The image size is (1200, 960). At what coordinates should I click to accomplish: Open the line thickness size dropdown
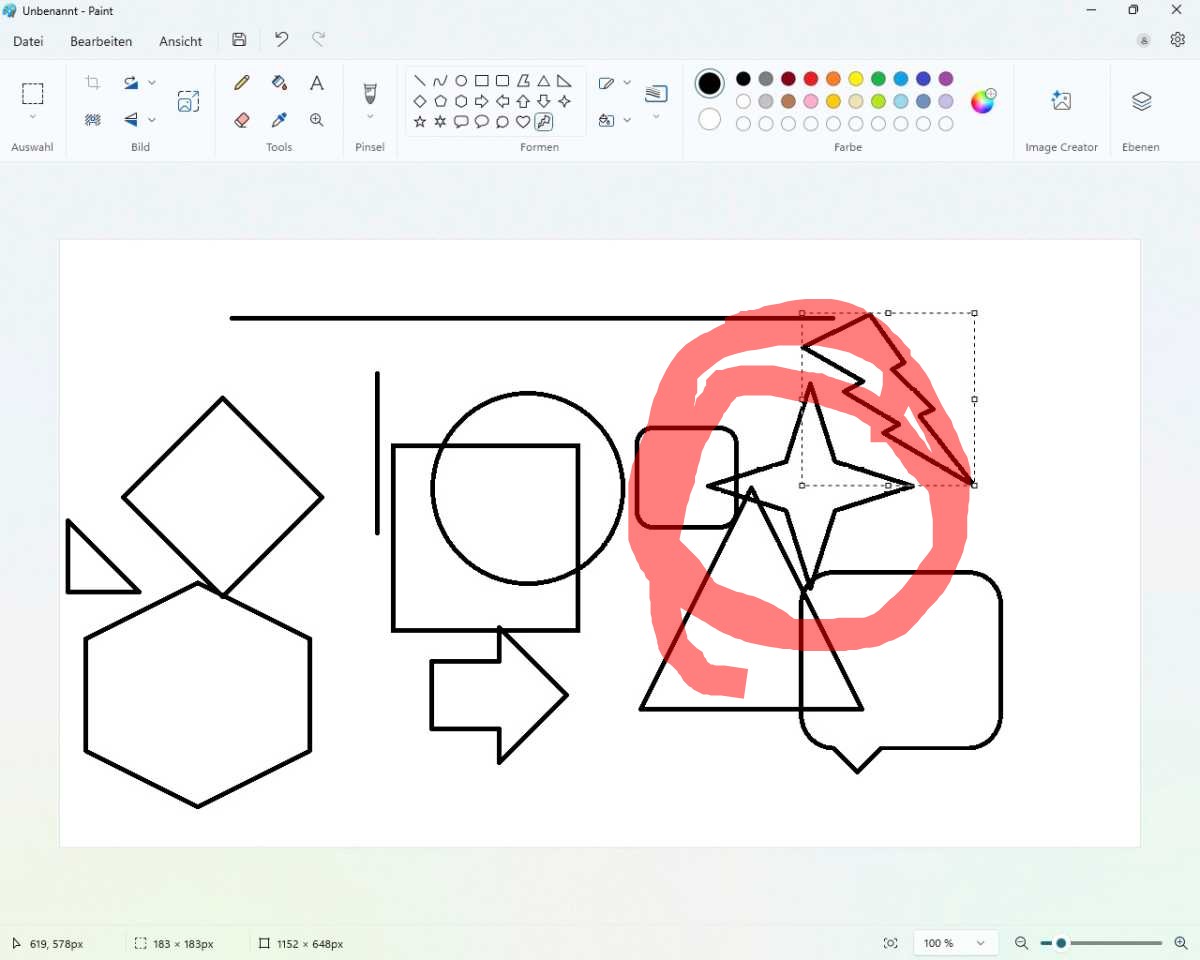tap(656, 101)
